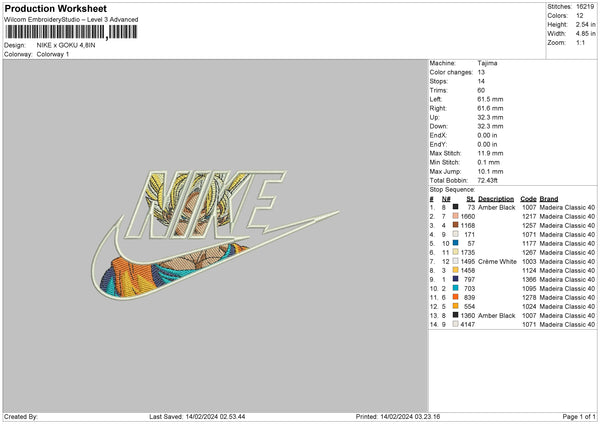The image size is (600, 424).
Task: Click the barcode under the header
Action: (x=71, y=32)
